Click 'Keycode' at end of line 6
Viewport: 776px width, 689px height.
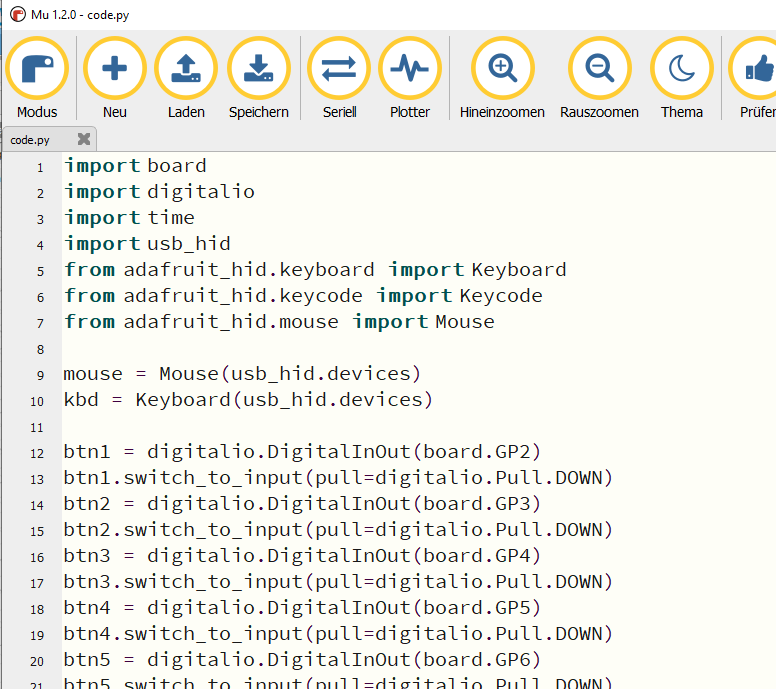point(501,296)
